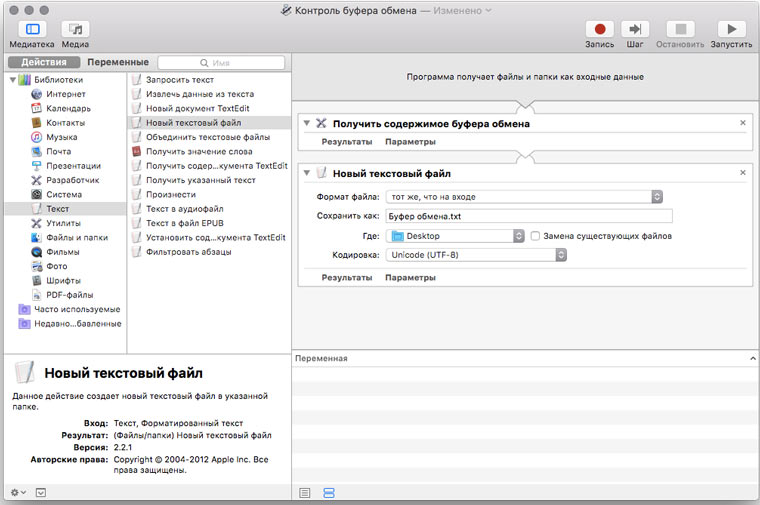This screenshot has width=760, height=505.
Task: Collapse the Переменная panel chevron
Action: (x=752, y=359)
